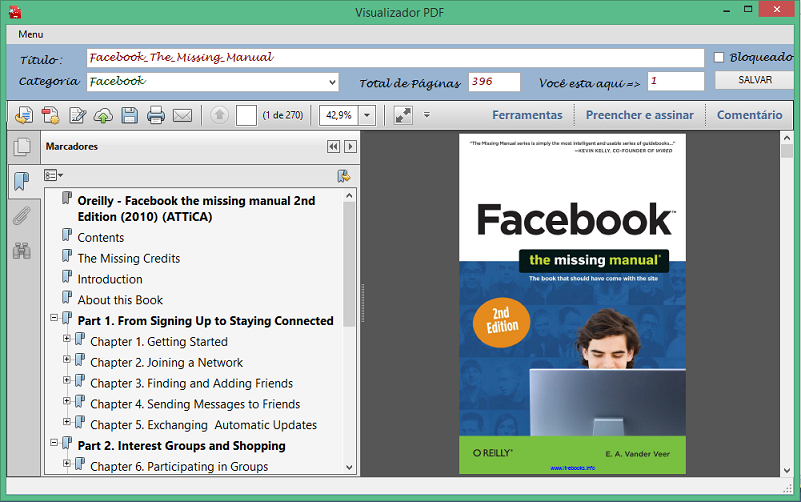Click the Total de Páginas field
The height and width of the screenshot is (502, 801).
494,82
